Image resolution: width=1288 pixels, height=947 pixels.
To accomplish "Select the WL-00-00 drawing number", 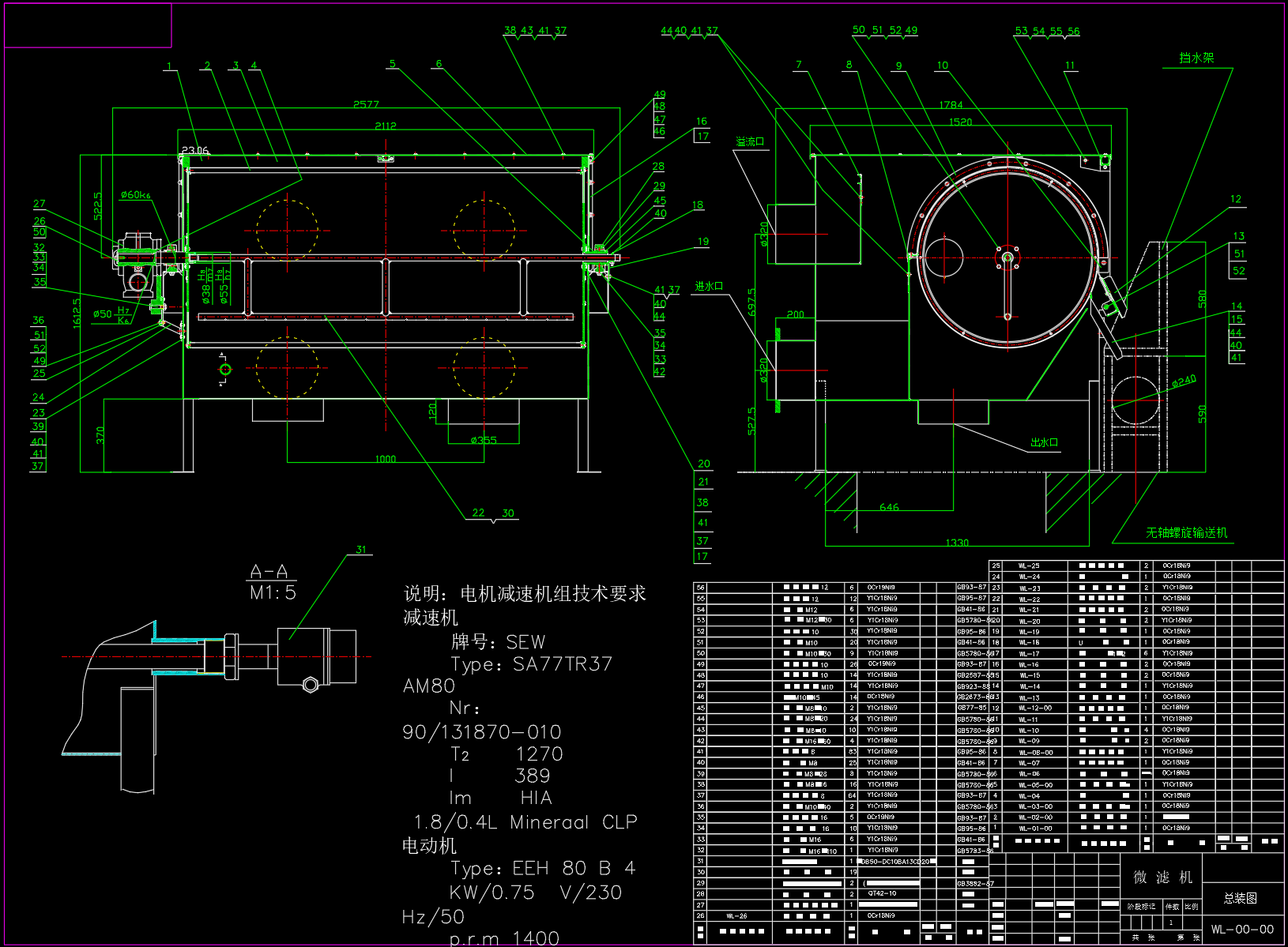I will point(1242,930).
